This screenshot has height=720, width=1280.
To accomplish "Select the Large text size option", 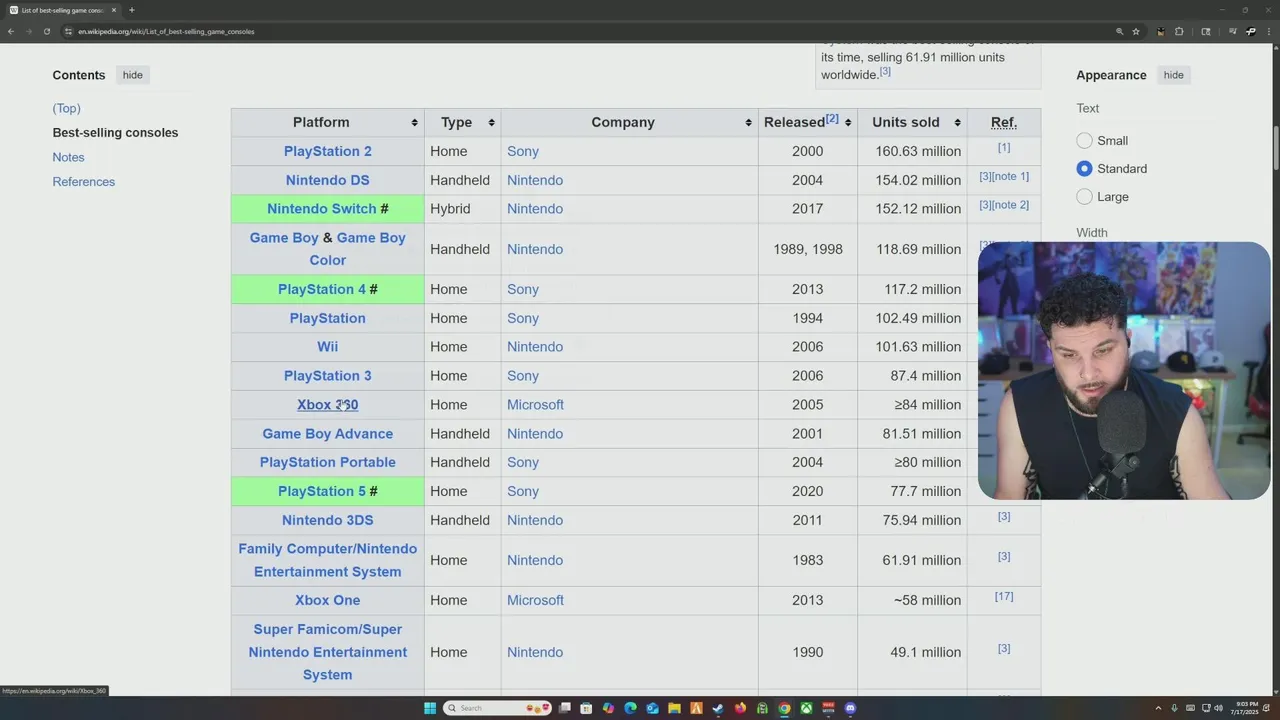I will pos(1084,197).
